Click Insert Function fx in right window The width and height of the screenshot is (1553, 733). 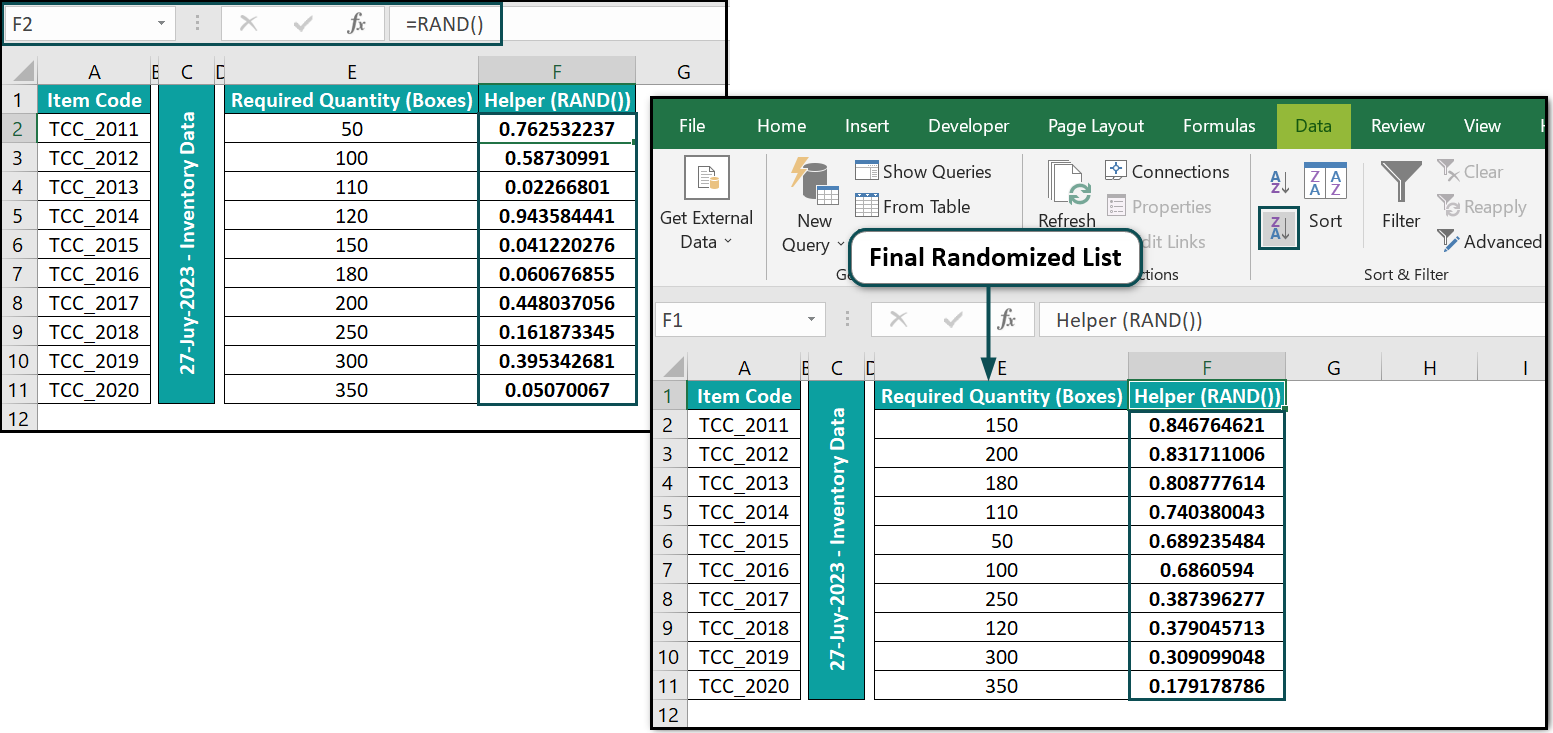click(x=1007, y=319)
